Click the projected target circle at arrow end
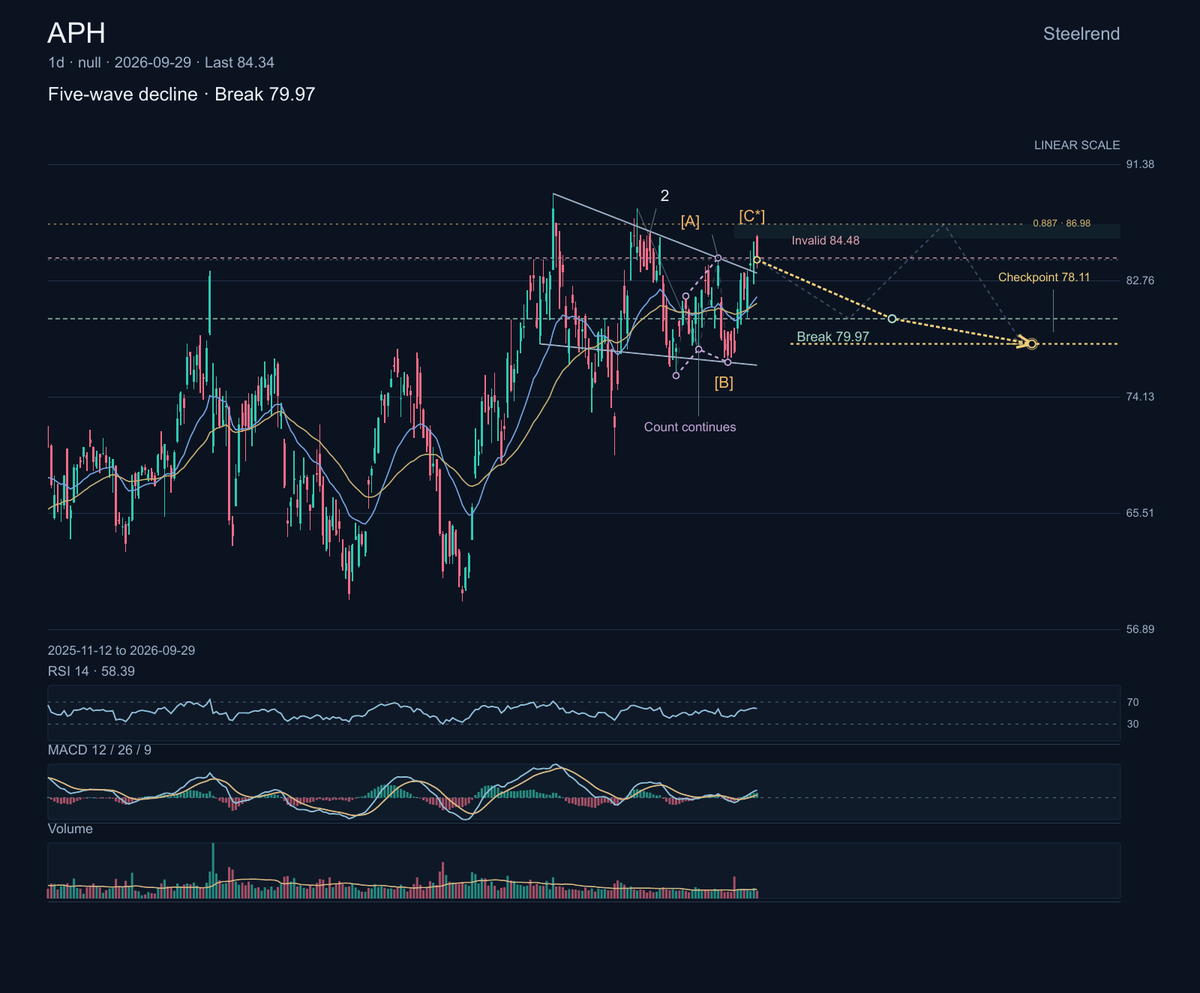The height and width of the screenshot is (993, 1200). click(x=1032, y=344)
